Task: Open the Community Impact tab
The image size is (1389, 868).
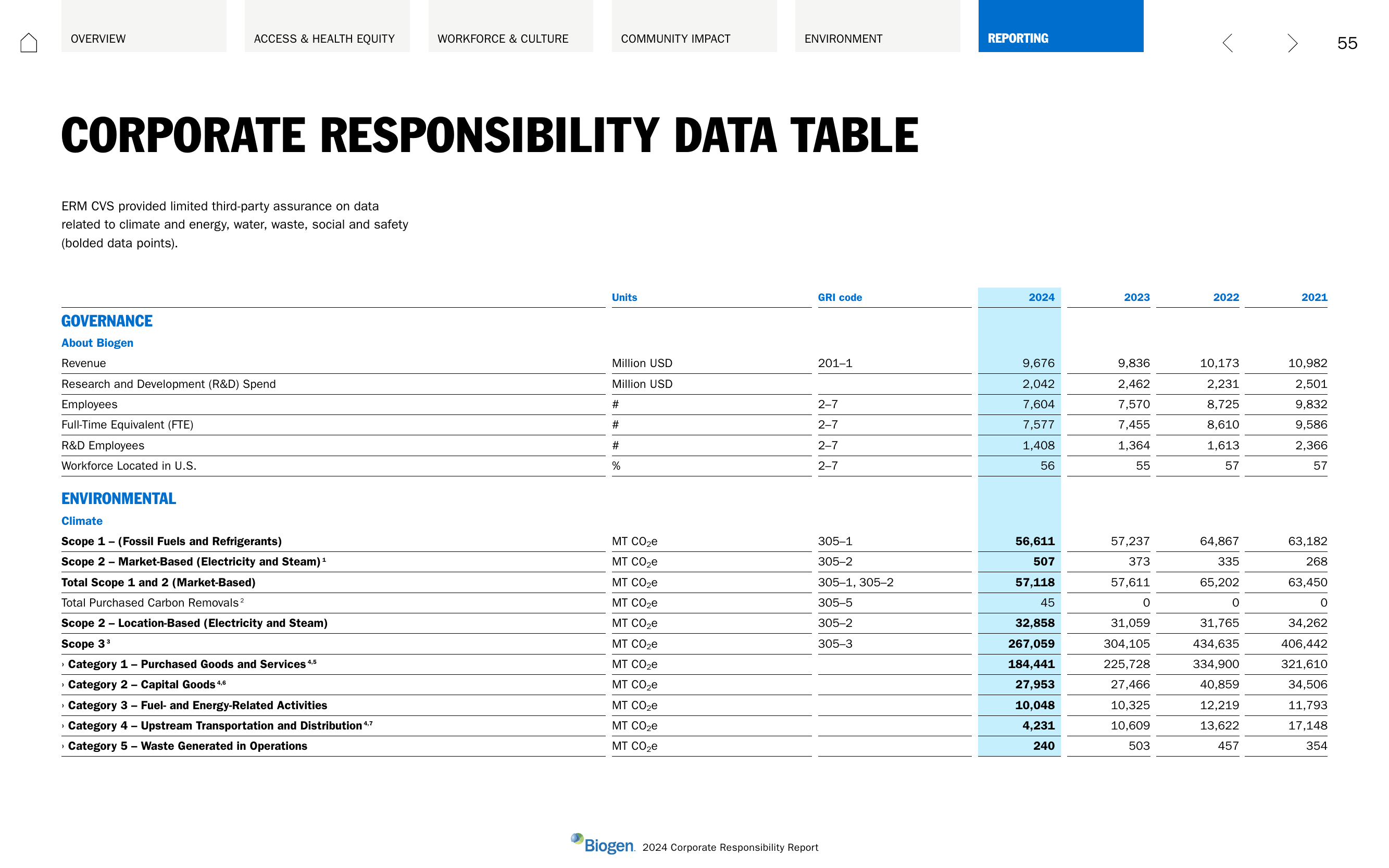Action: 694,26
